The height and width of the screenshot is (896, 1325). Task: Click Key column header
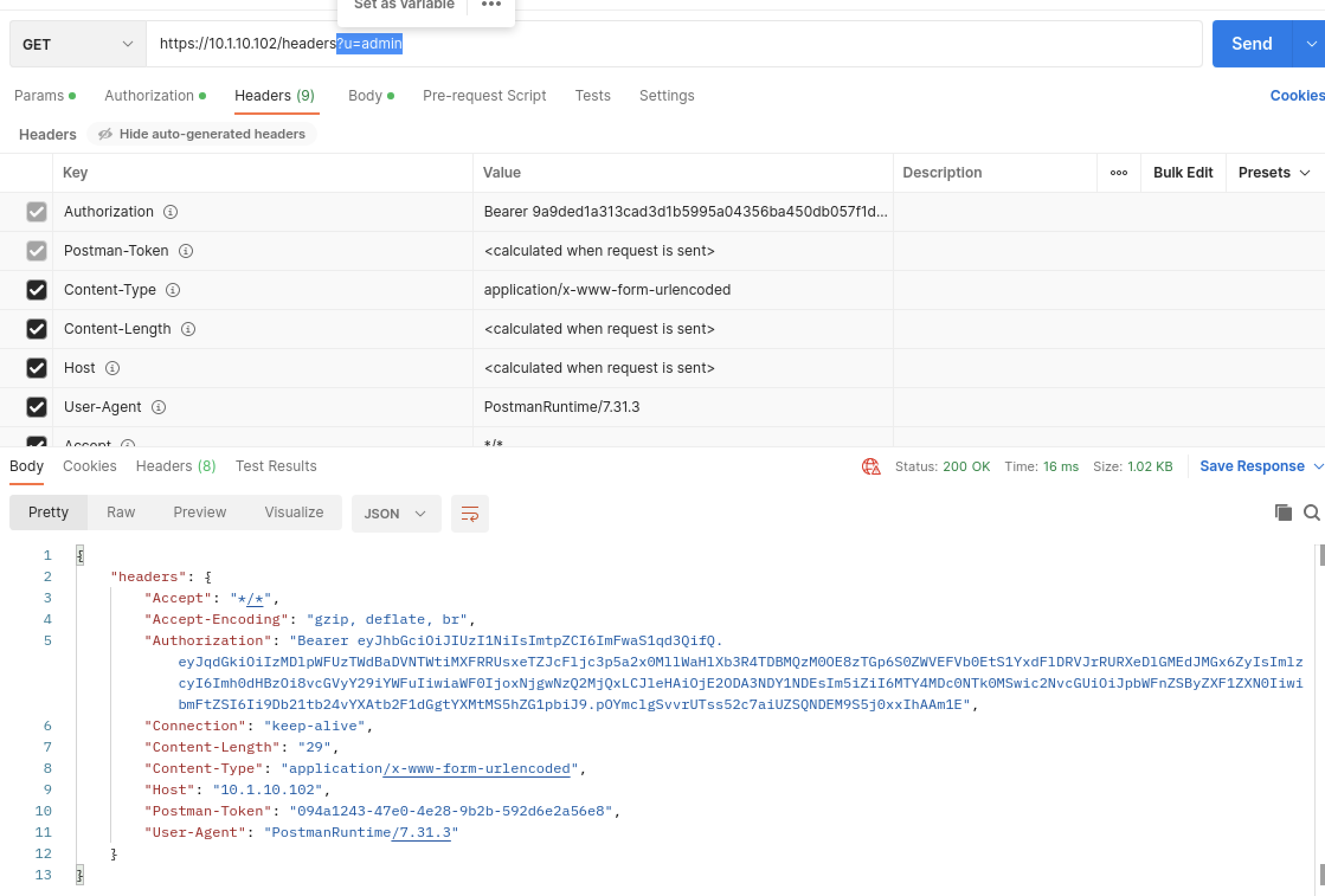[x=75, y=173]
